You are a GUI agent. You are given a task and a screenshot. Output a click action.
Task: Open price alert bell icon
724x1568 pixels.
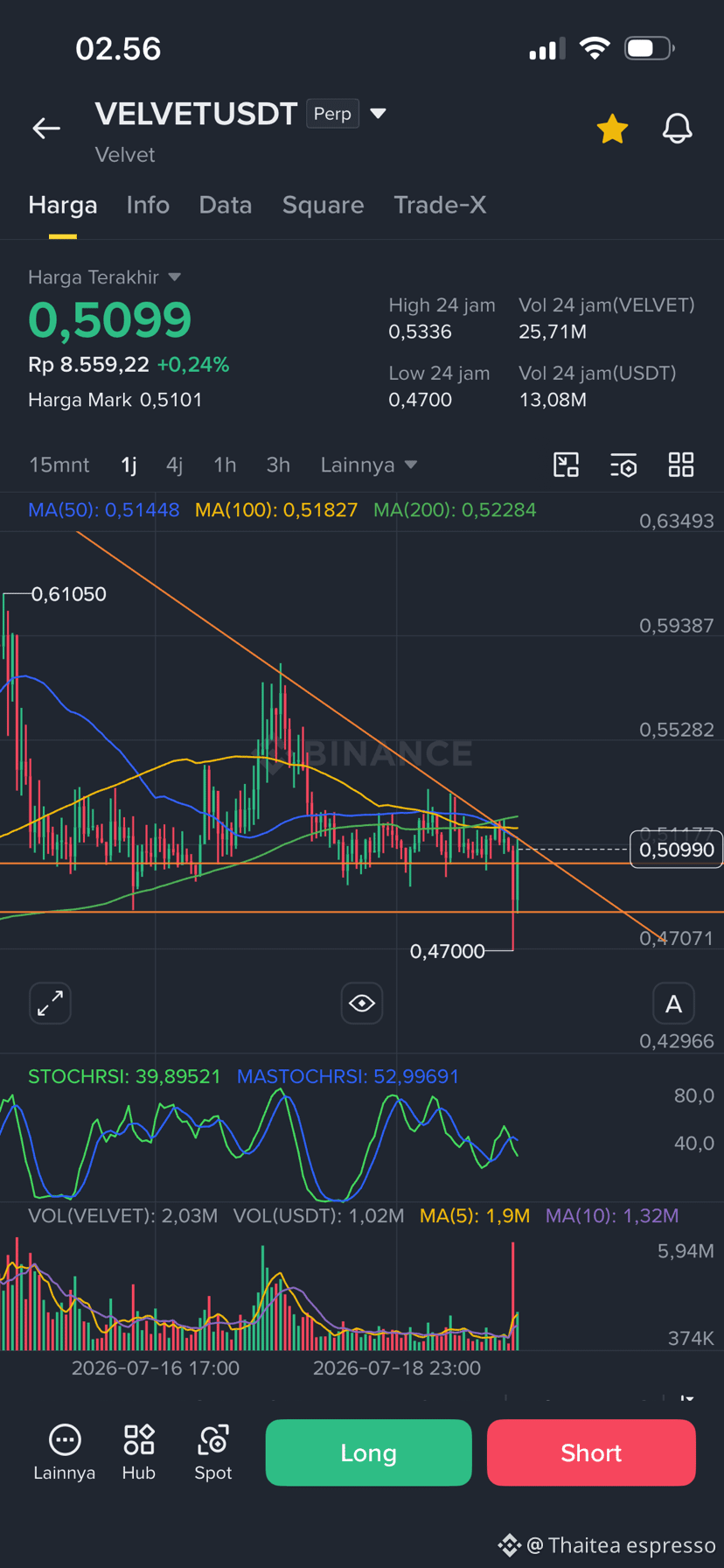point(677,129)
